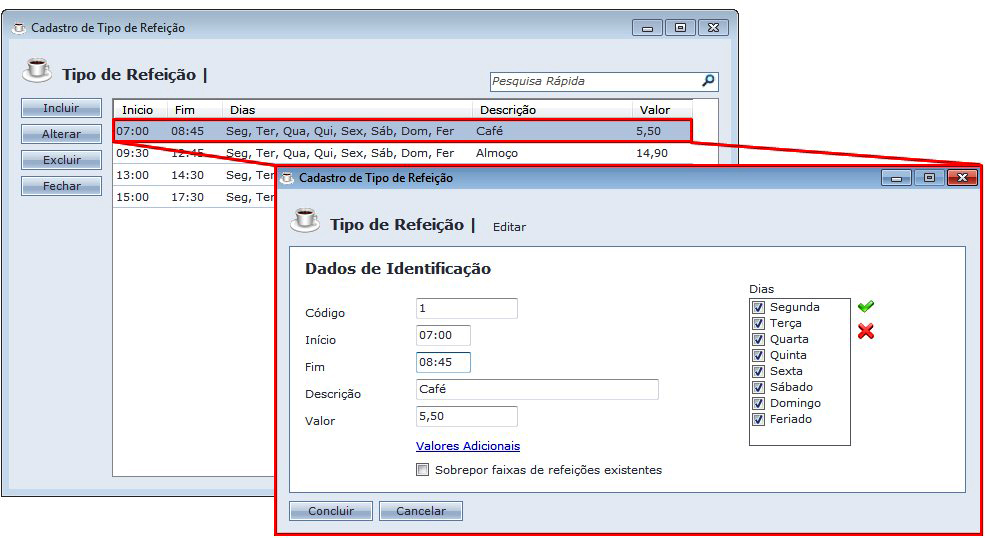Maximize the edit dialog window
The height and width of the screenshot is (538, 985).
(x=929, y=178)
